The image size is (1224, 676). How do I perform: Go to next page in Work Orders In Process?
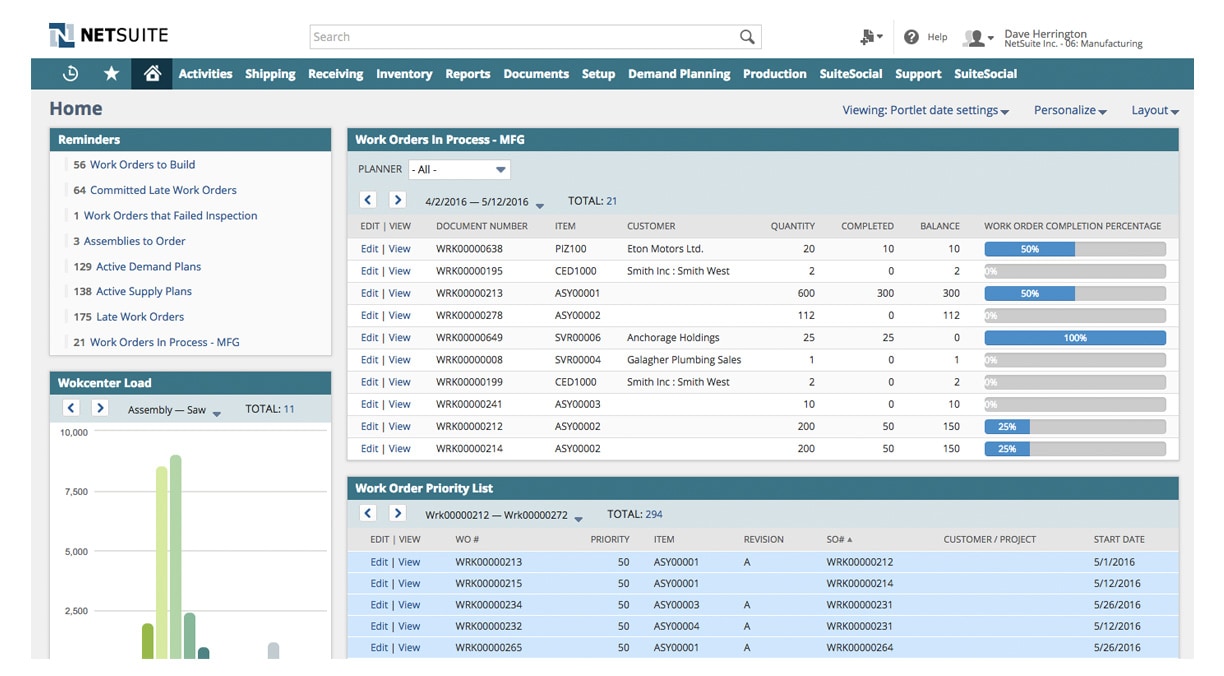[x=397, y=200]
